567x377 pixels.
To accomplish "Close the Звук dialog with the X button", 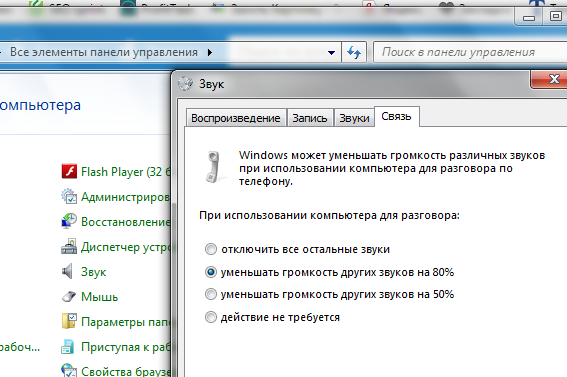I will tap(550, 79).
